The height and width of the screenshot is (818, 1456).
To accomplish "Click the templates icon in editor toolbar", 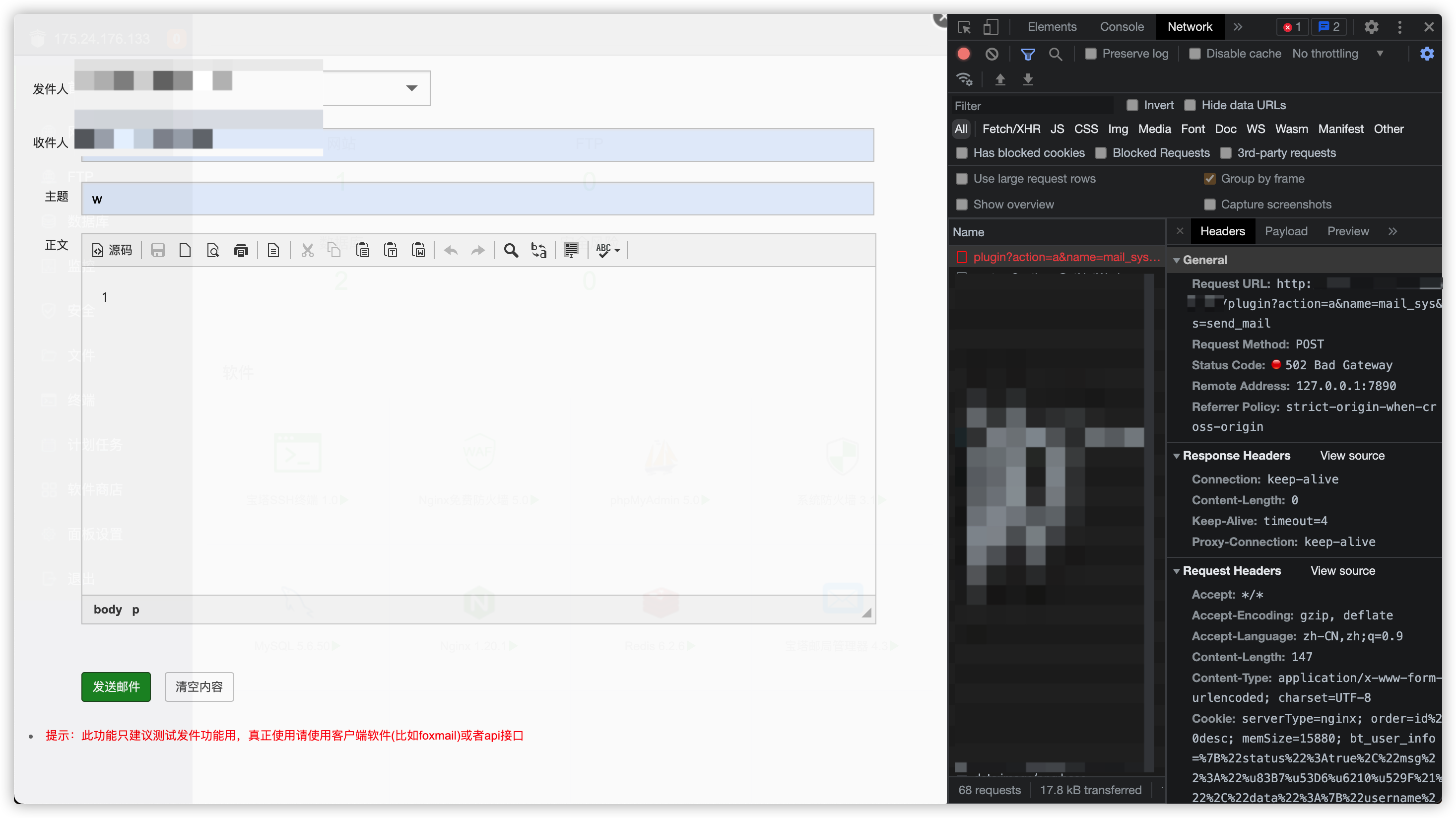I will click(273, 250).
